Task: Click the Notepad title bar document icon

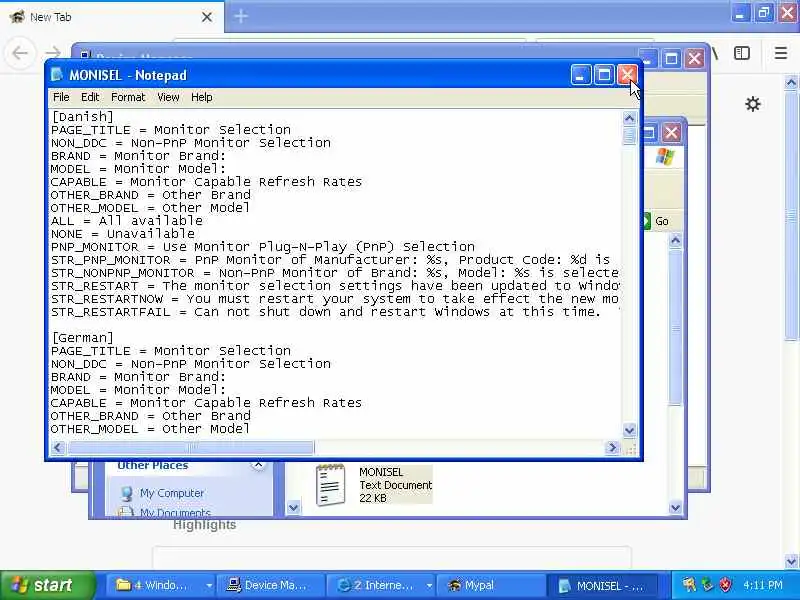Action: coord(57,75)
